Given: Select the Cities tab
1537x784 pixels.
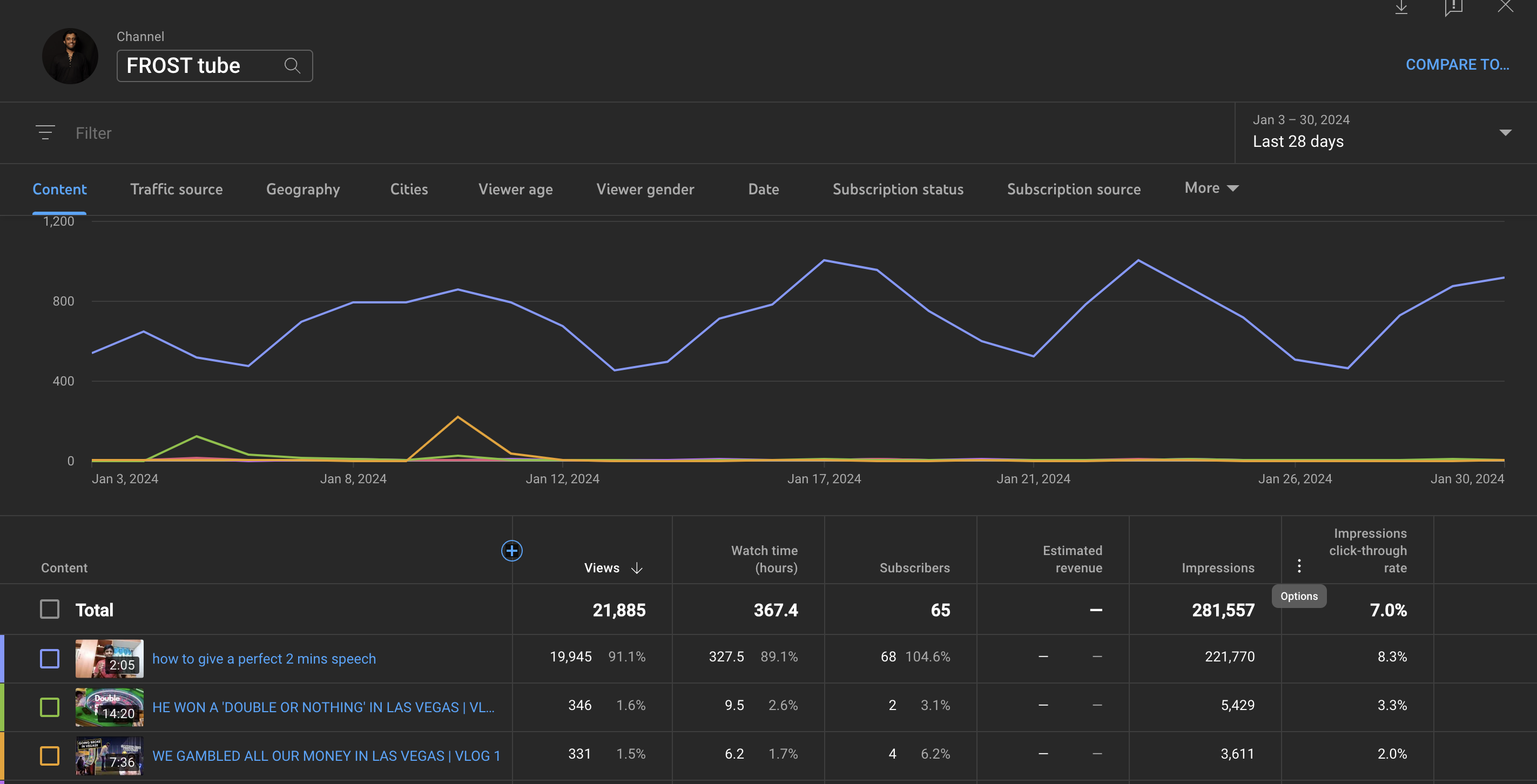Looking at the screenshot, I should pyautogui.click(x=409, y=189).
